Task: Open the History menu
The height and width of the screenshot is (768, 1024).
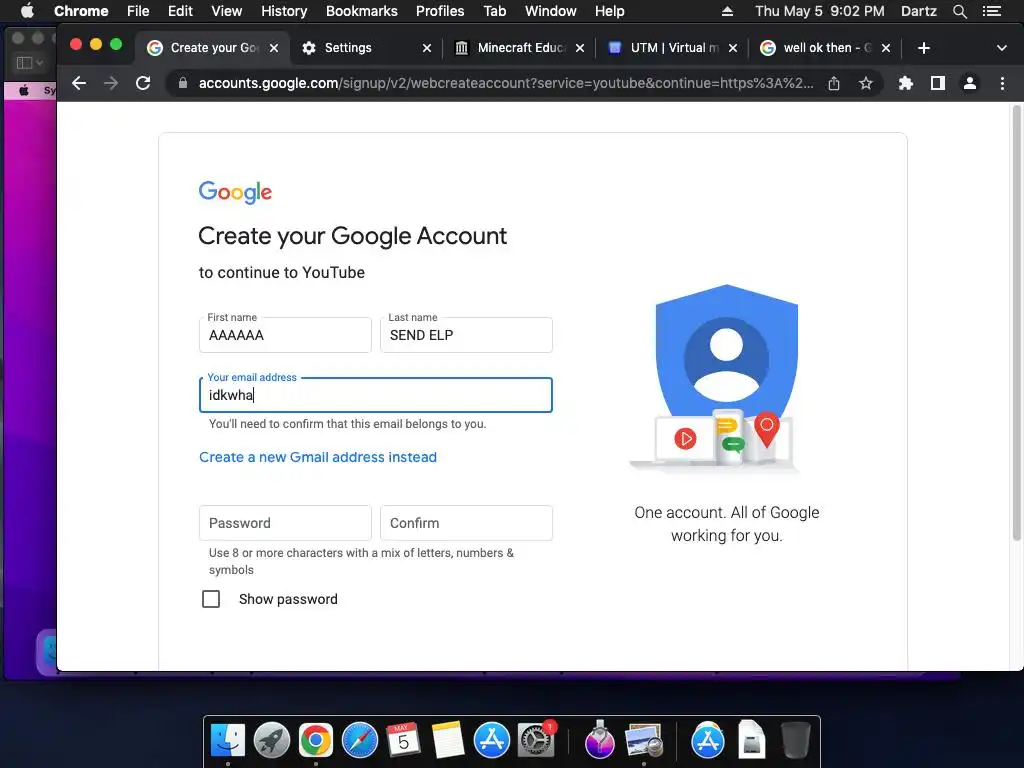Action: 284,11
